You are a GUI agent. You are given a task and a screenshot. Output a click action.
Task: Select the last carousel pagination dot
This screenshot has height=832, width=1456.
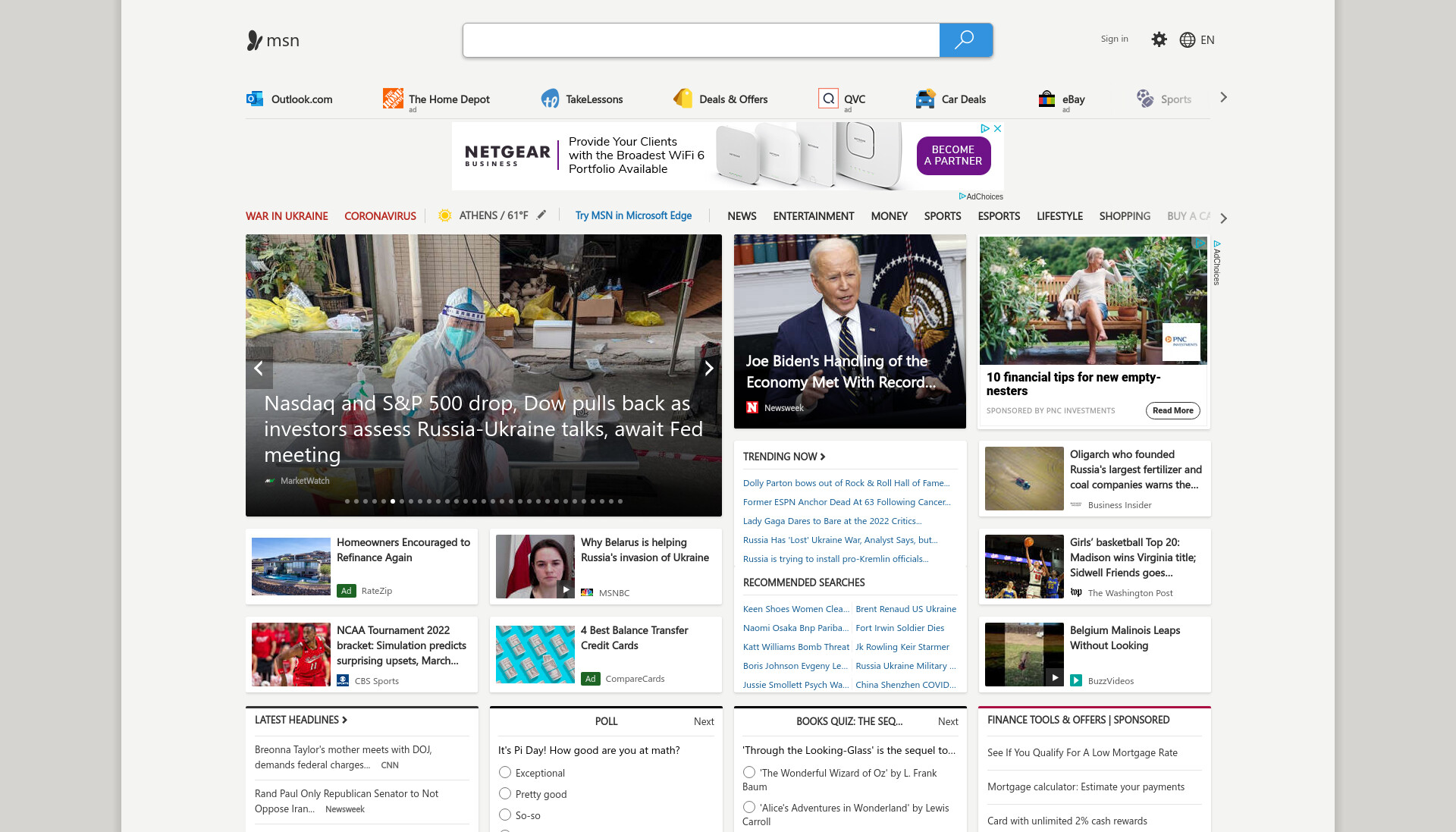pos(620,501)
